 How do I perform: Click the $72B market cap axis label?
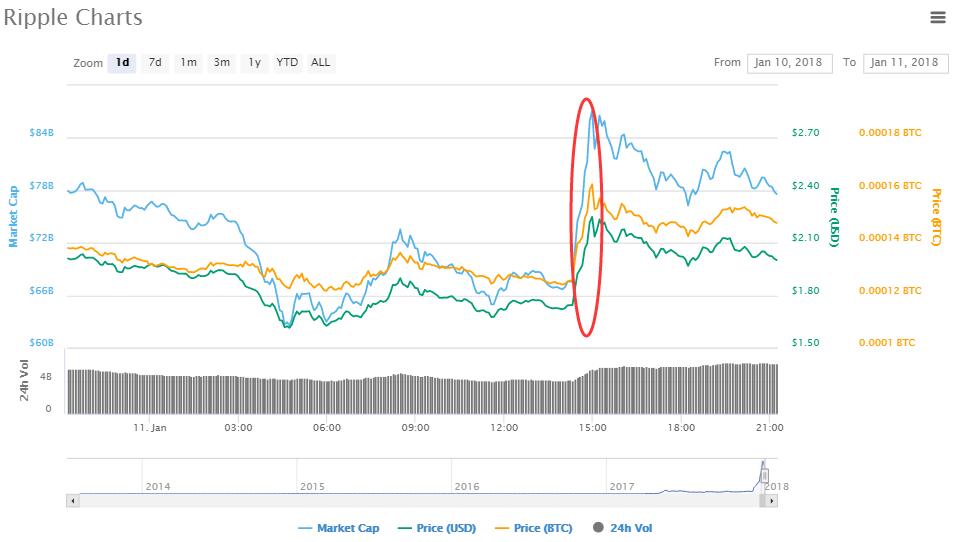click(41, 238)
